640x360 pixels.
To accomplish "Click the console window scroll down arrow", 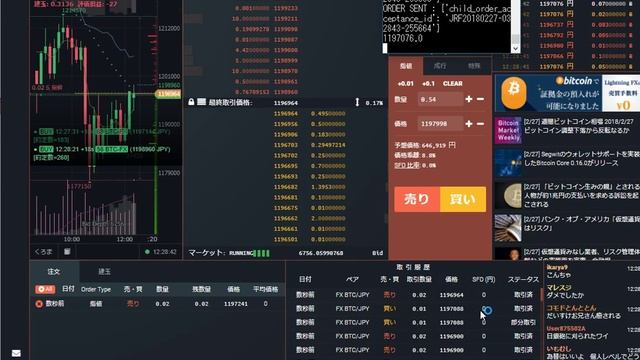I will point(516,48).
